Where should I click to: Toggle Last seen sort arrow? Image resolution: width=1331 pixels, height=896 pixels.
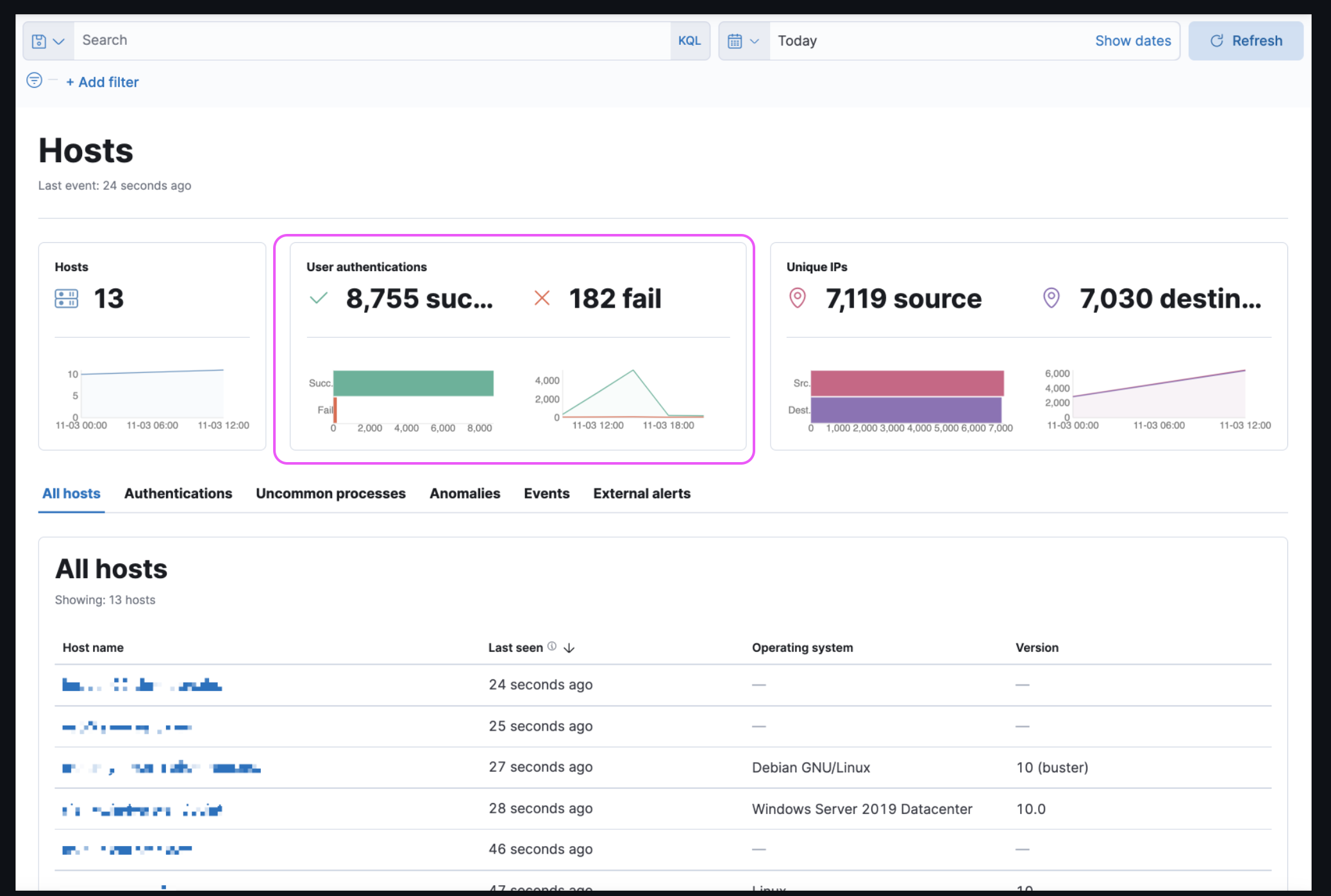(x=569, y=648)
